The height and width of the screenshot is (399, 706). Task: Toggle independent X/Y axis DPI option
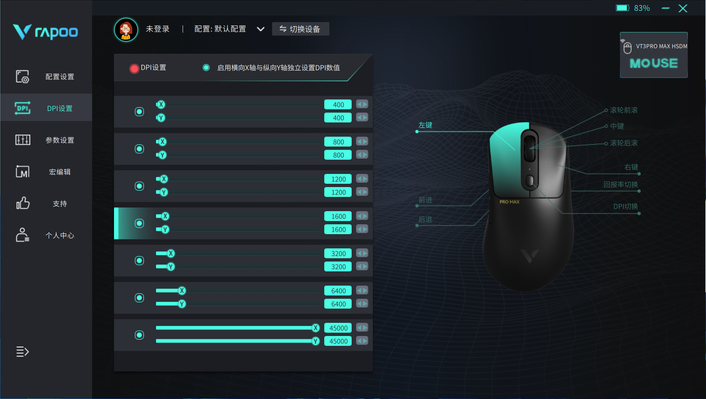[x=206, y=68]
